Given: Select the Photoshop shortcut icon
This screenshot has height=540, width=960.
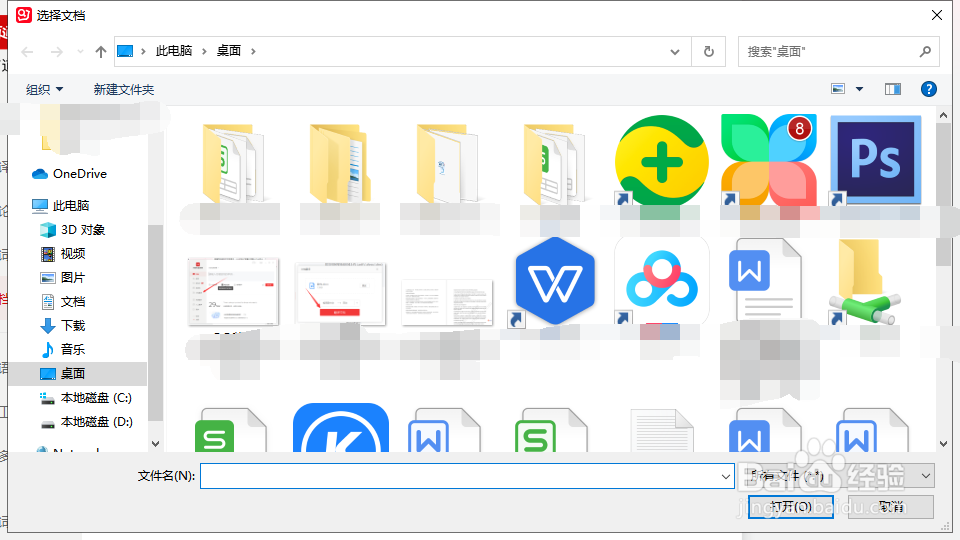Looking at the screenshot, I should point(876,160).
